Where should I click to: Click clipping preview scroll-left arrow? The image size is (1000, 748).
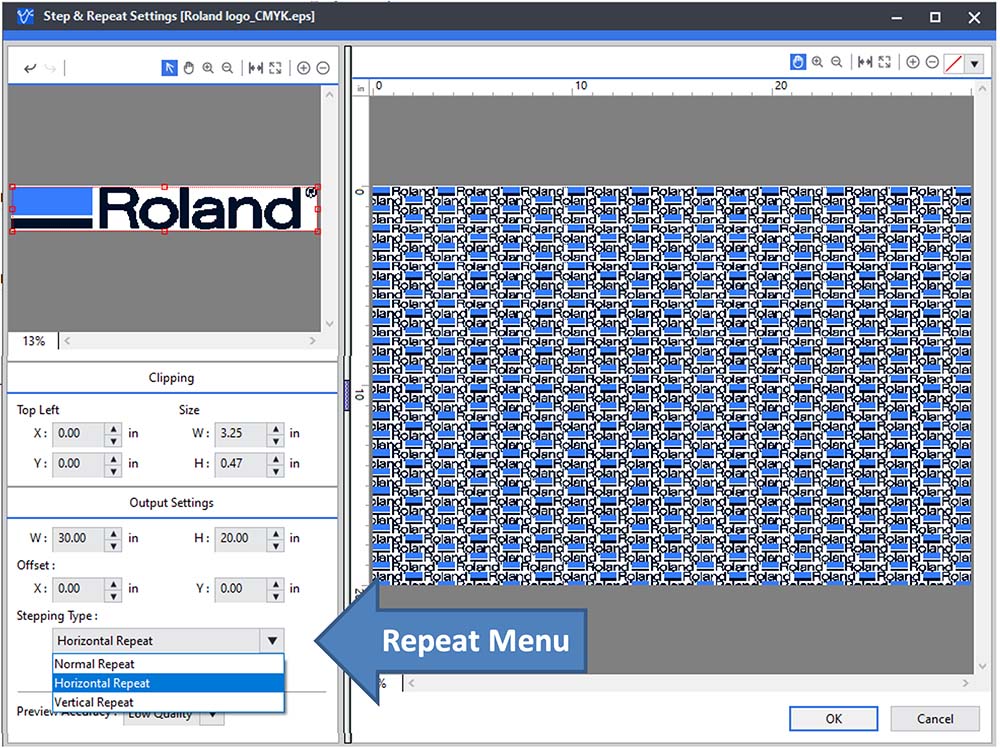pos(67,341)
